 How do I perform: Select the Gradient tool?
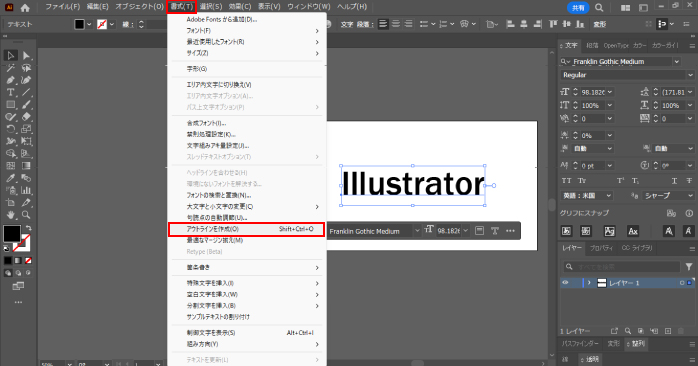26,166
